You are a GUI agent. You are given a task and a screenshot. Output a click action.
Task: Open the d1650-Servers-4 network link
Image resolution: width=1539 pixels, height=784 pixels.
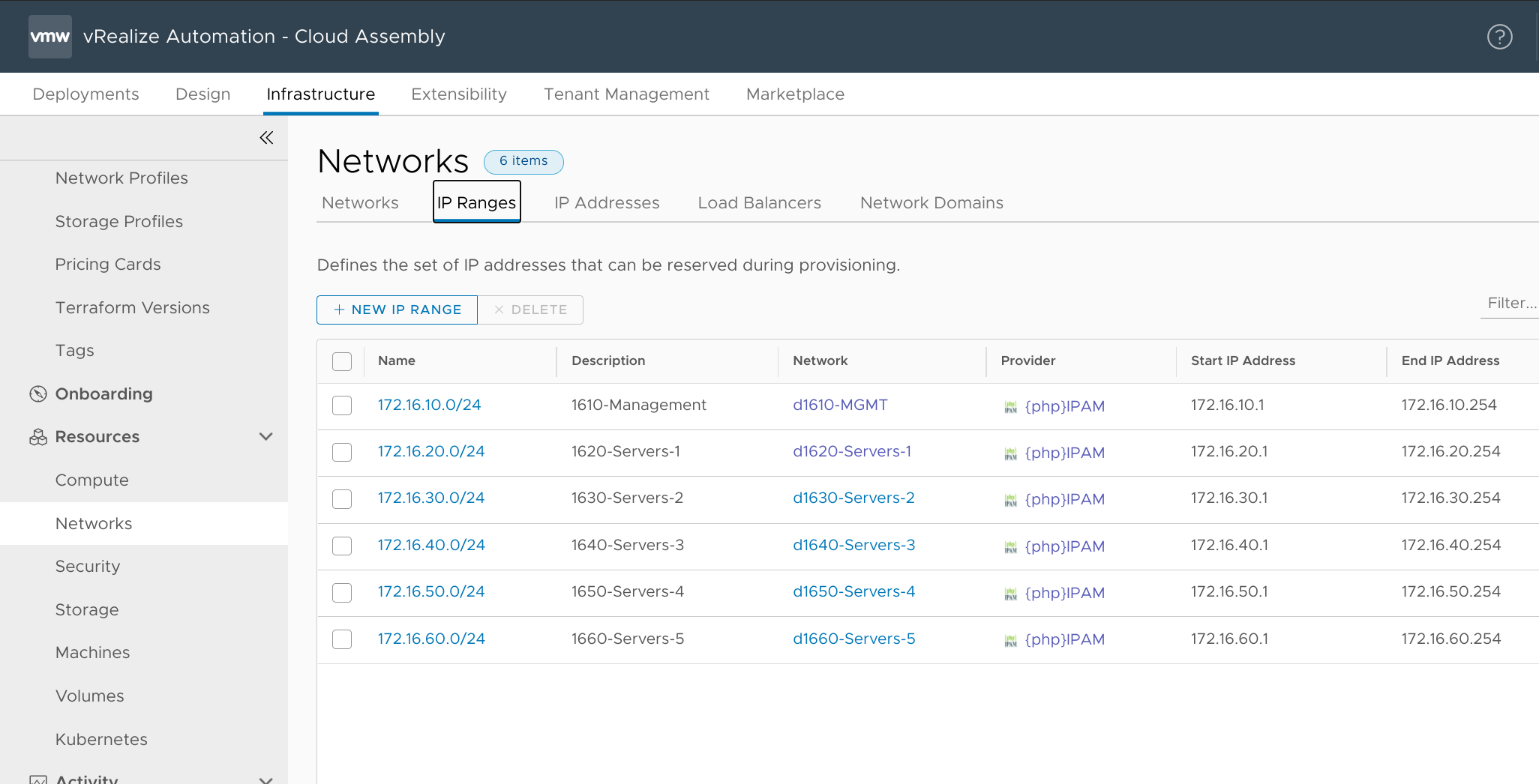coord(853,592)
